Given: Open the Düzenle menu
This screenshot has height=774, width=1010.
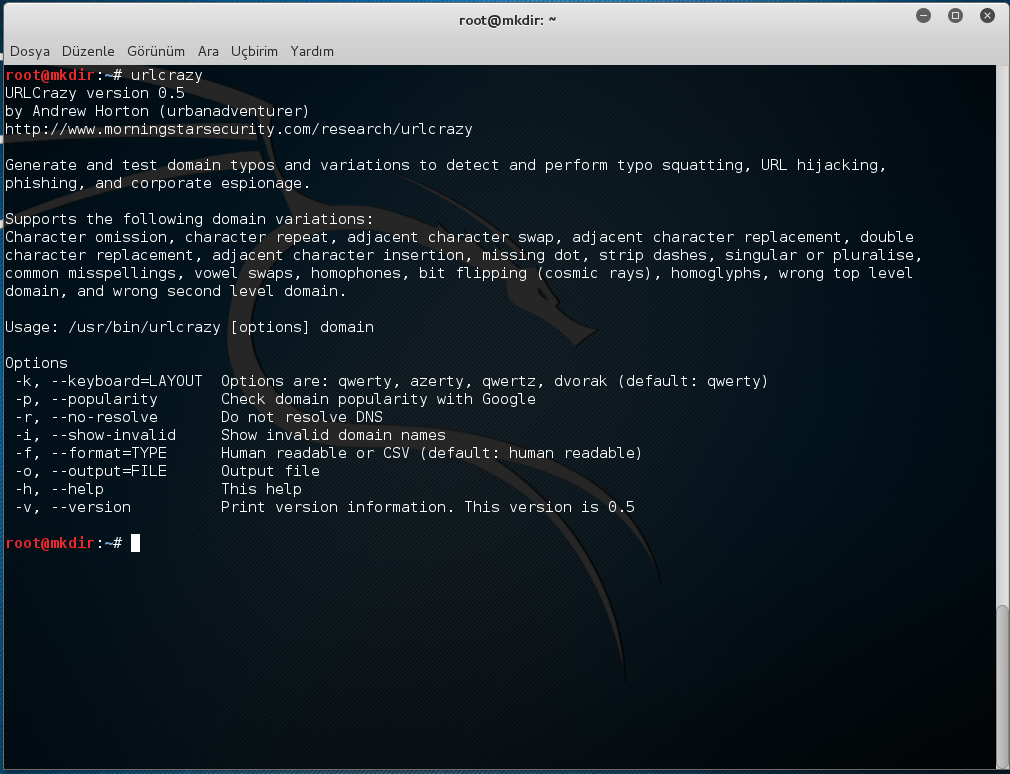Looking at the screenshot, I should coord(88,51).
